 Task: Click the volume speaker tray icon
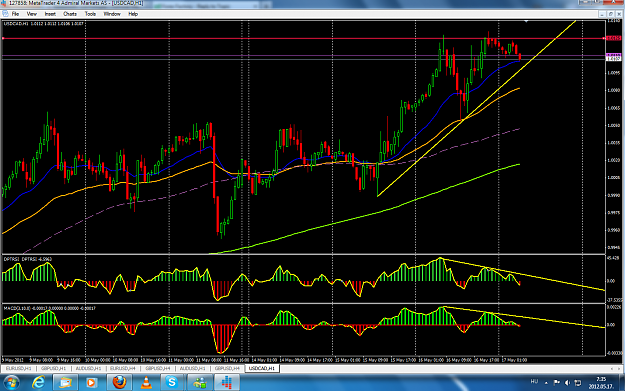pos(567,383)
